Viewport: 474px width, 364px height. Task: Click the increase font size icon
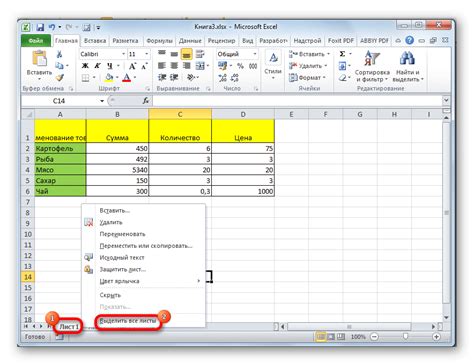132,66
